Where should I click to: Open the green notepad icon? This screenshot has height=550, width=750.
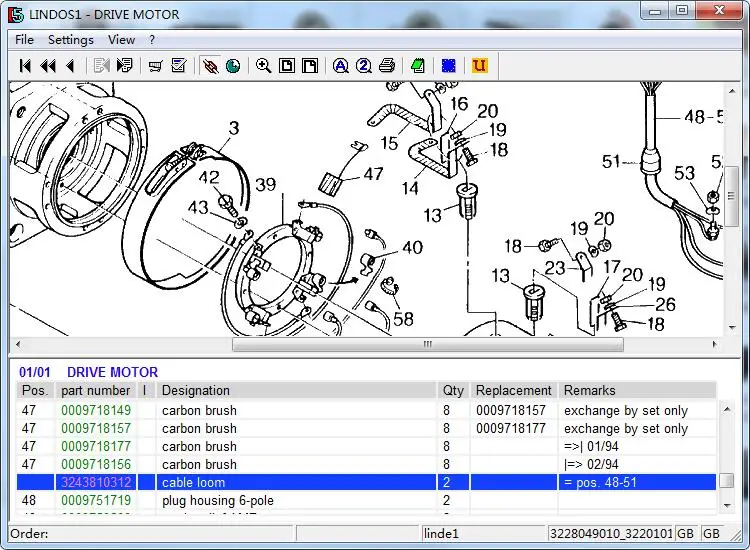pyautogui.click(x=418, y=66)
